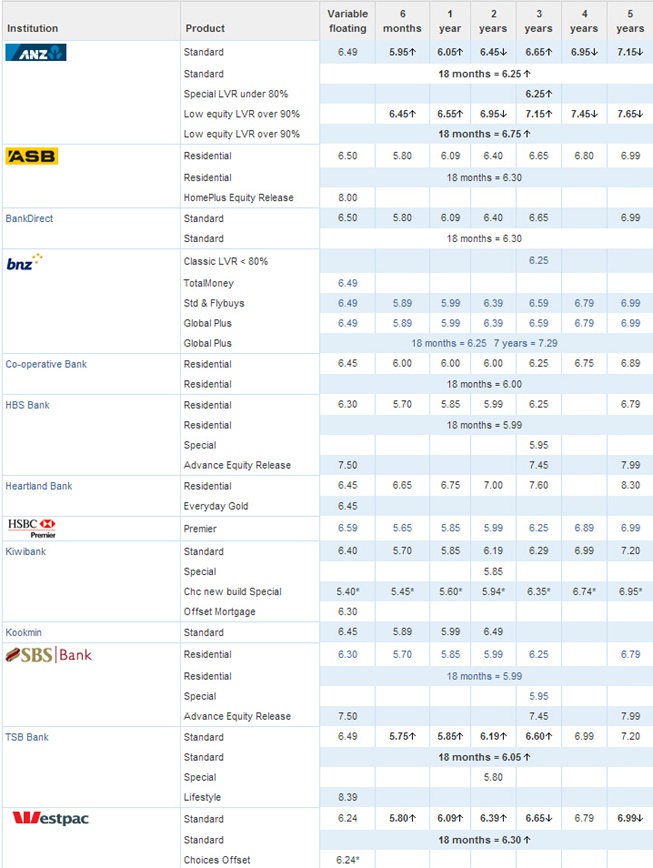Click the bnz Classic LVR 6.25 rate
The height and width of the screenshot is (868, 653).
click(x=536, y=261)
